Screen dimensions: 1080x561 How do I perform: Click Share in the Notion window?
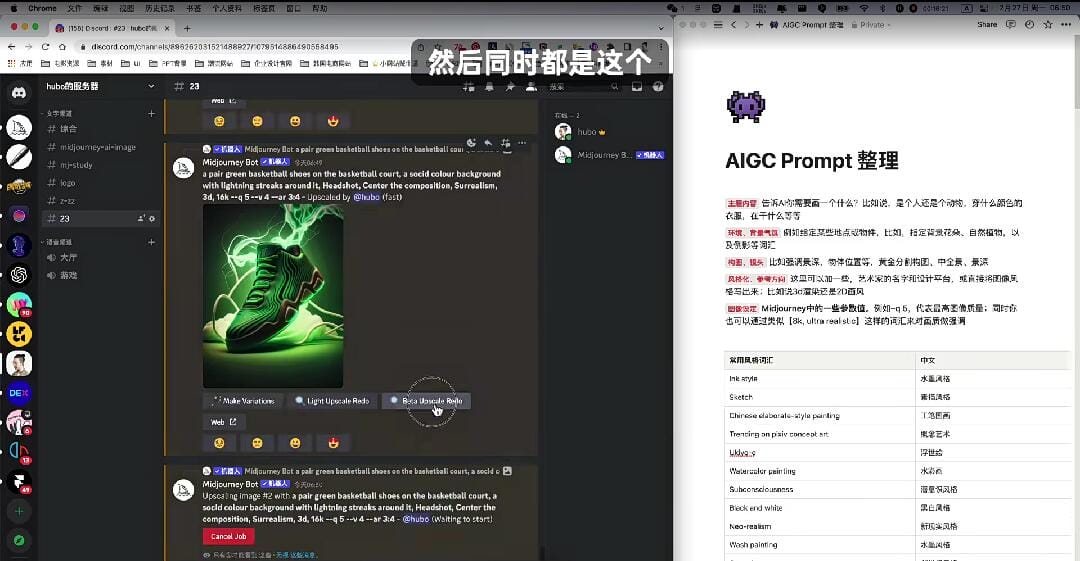987,25
